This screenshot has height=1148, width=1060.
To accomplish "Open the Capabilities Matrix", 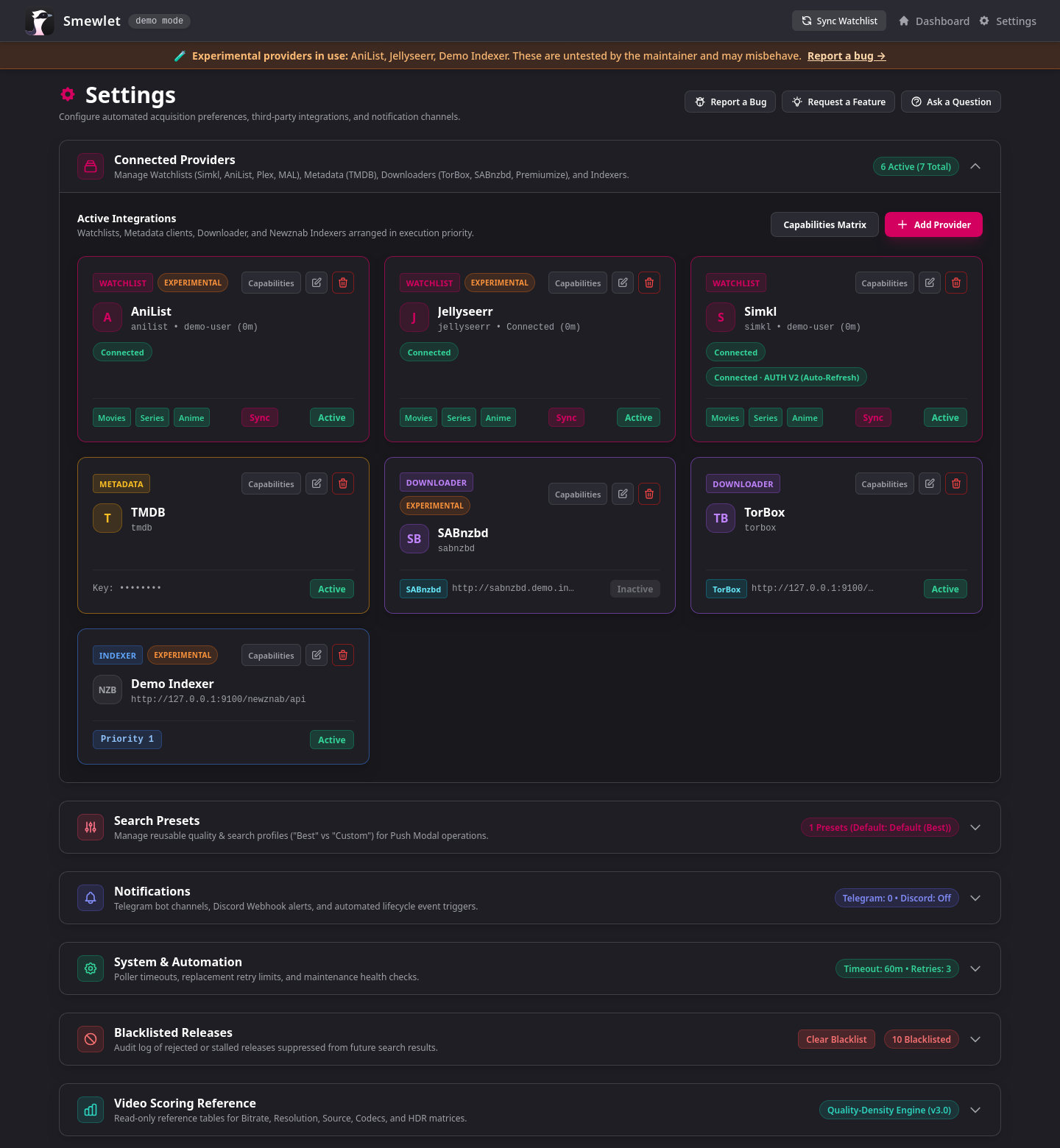I will 824,224.
